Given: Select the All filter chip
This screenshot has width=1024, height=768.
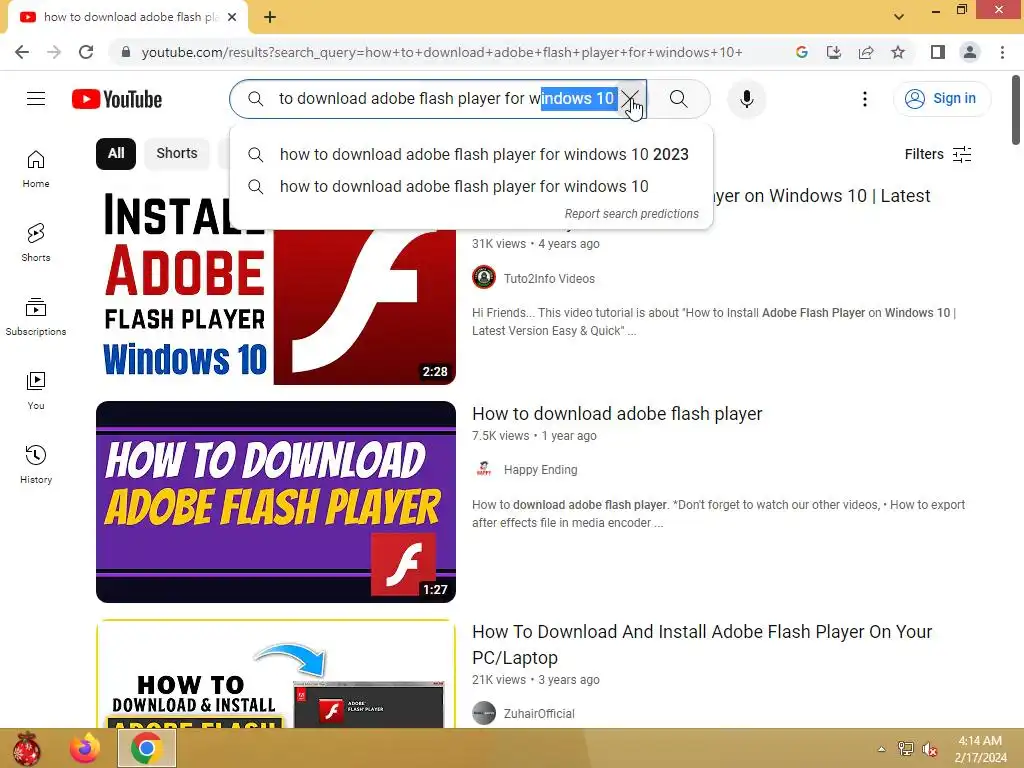Looking at the screenshot, I should point(116,153).
